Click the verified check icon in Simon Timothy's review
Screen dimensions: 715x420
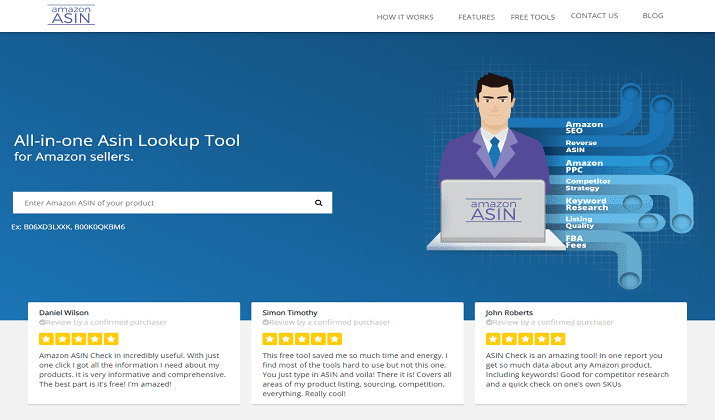(265, 322)
